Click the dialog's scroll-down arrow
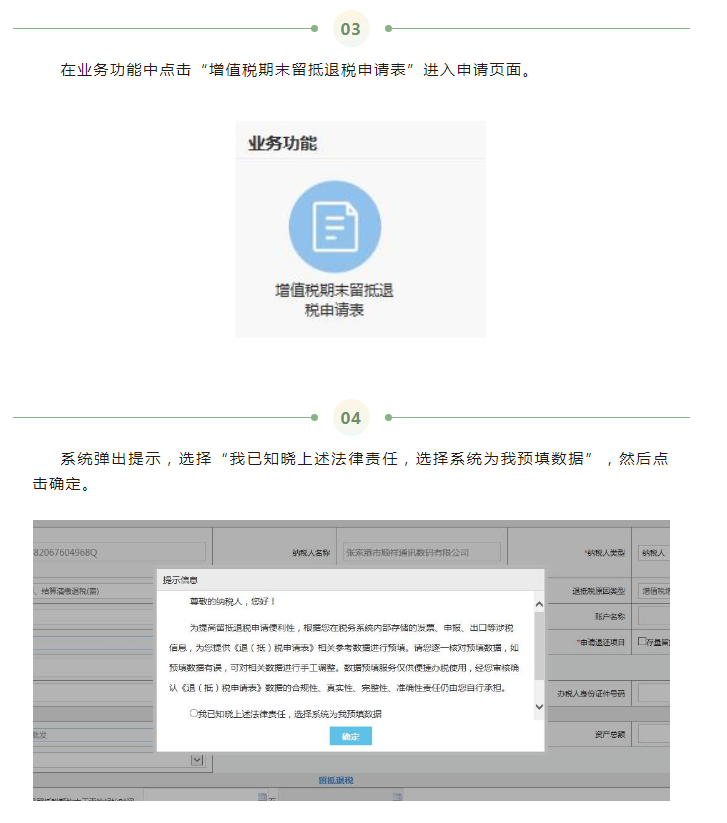This screenshot has width=727, height=823. [x=539, y=706]
